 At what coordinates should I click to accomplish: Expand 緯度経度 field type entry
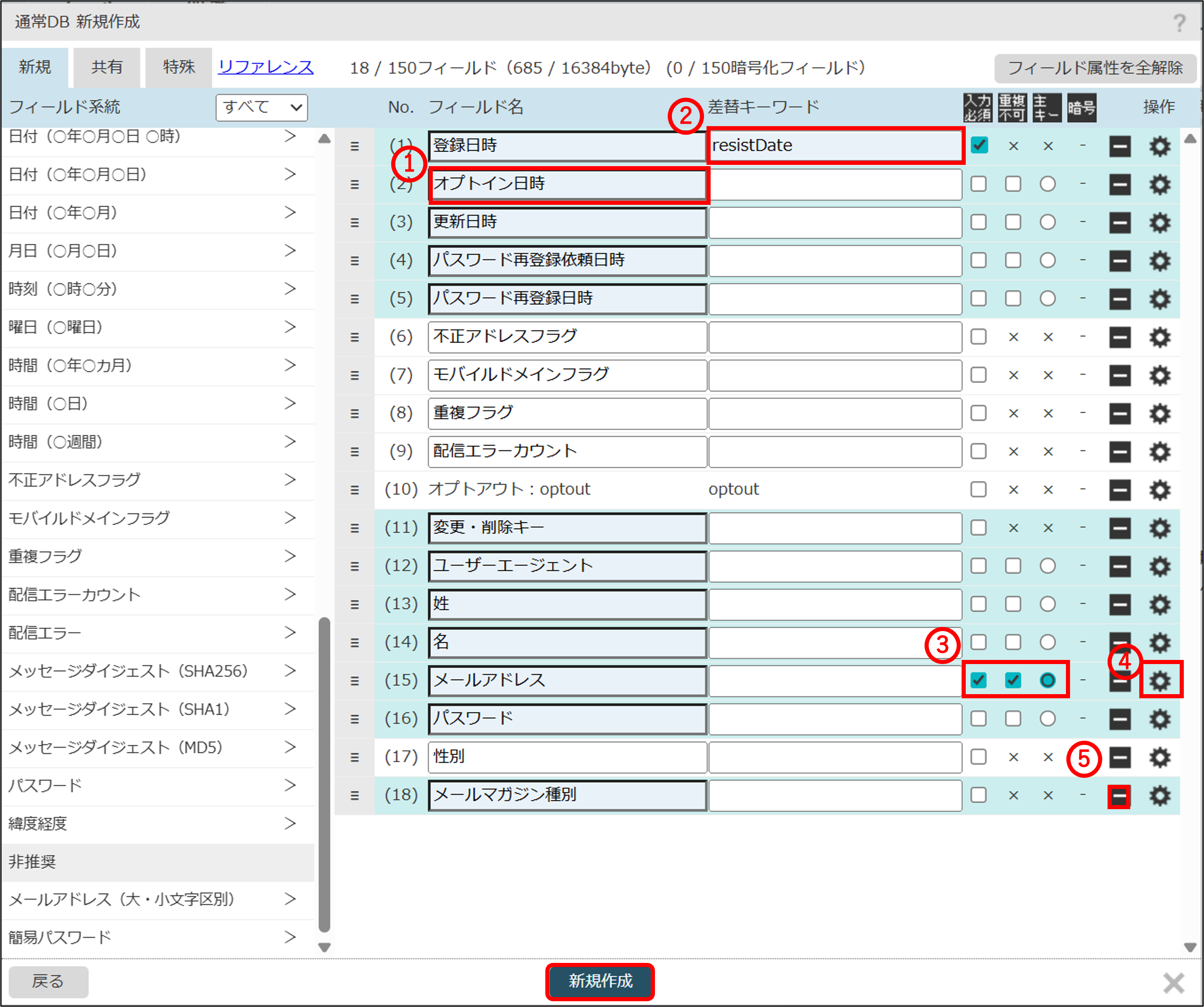(290, 824)
